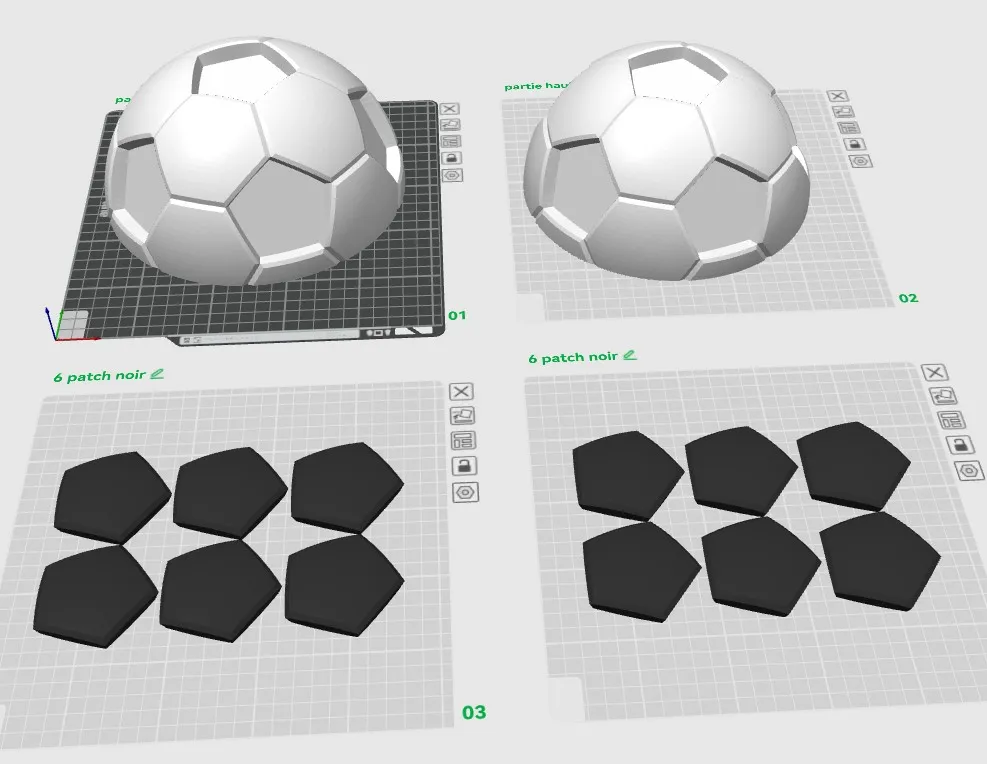This screenshot has height=764, width=987.
Task: Click the 'partie haute' plate name text
Action: (x=536, y=86)
